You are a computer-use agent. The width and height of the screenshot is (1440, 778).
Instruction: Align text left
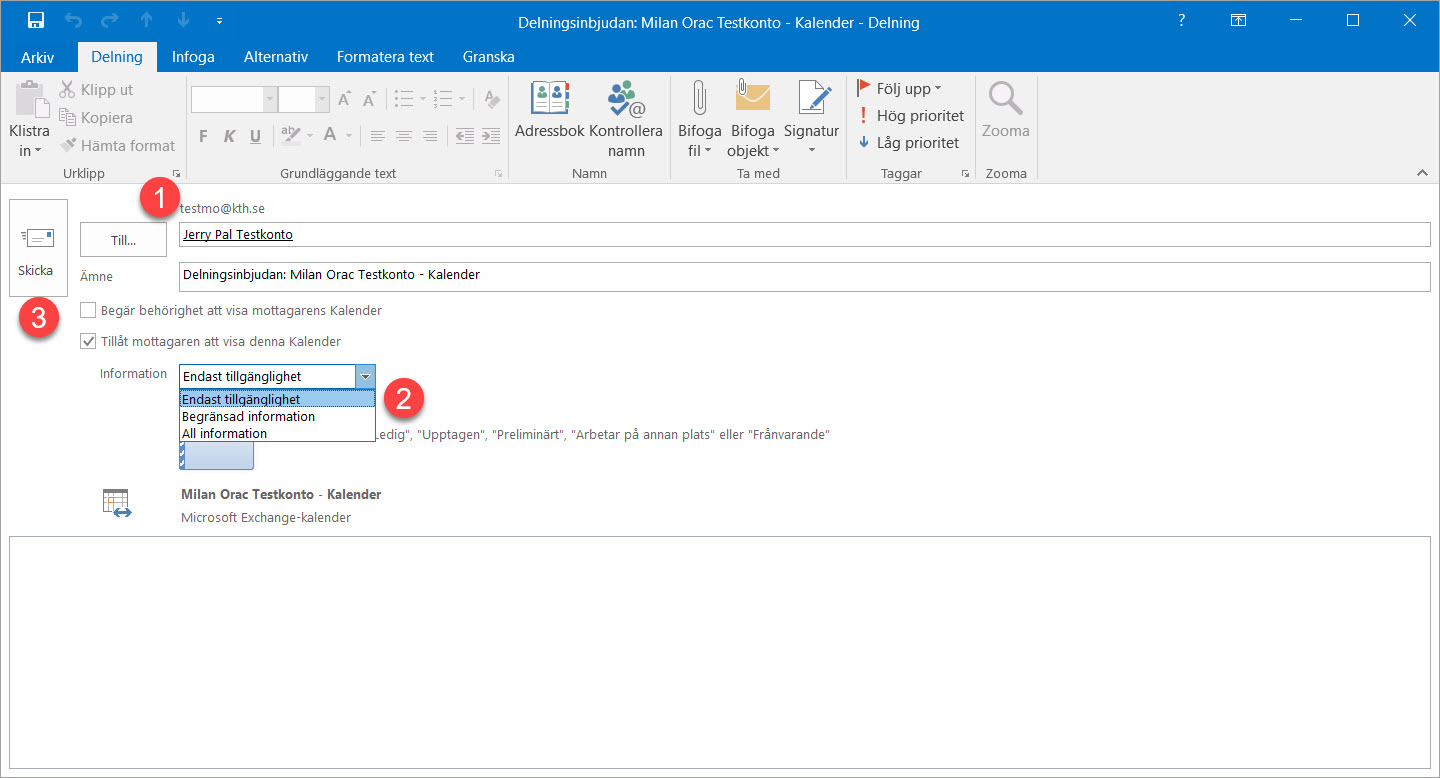(378, 136)
